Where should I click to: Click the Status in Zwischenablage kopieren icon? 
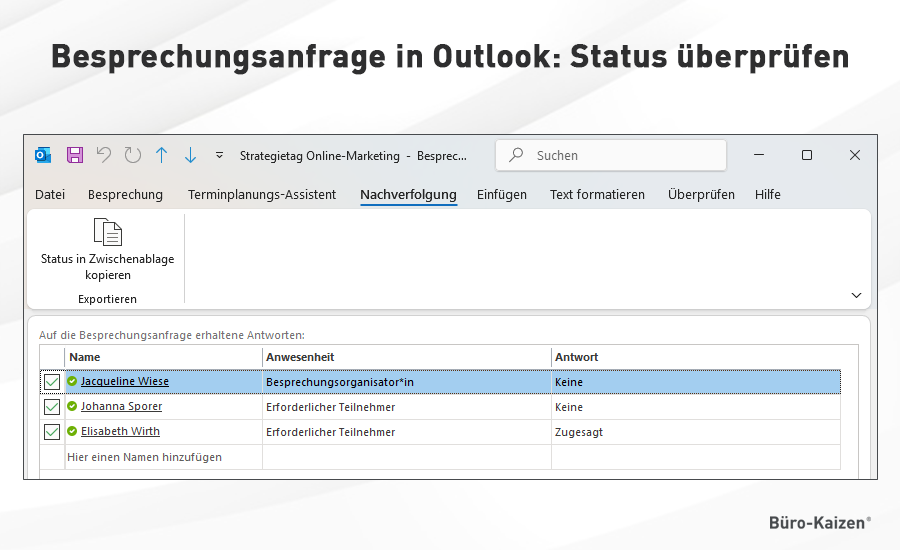coord(107,232)
